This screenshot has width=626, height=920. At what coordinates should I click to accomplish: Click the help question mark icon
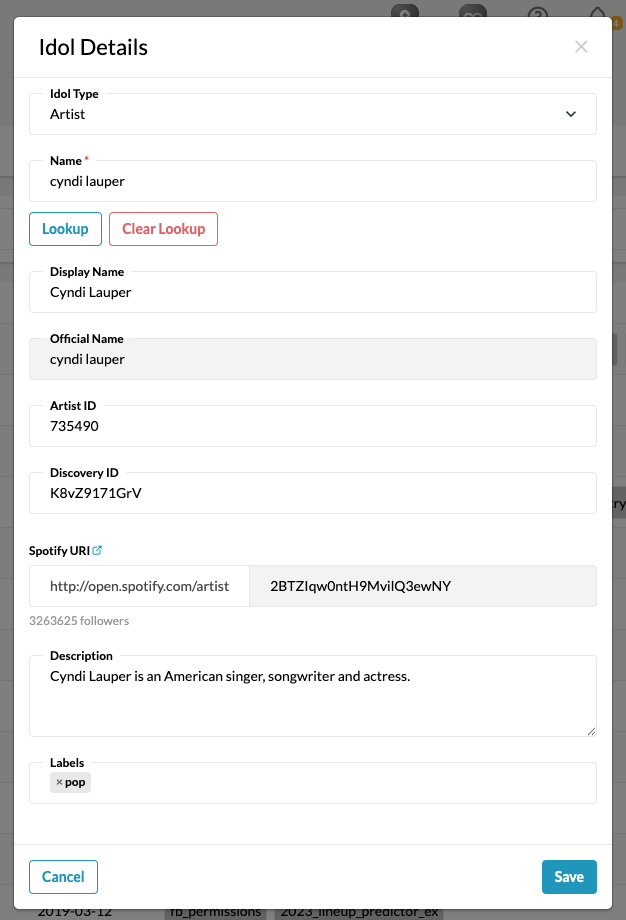click(x=539, y=14)
